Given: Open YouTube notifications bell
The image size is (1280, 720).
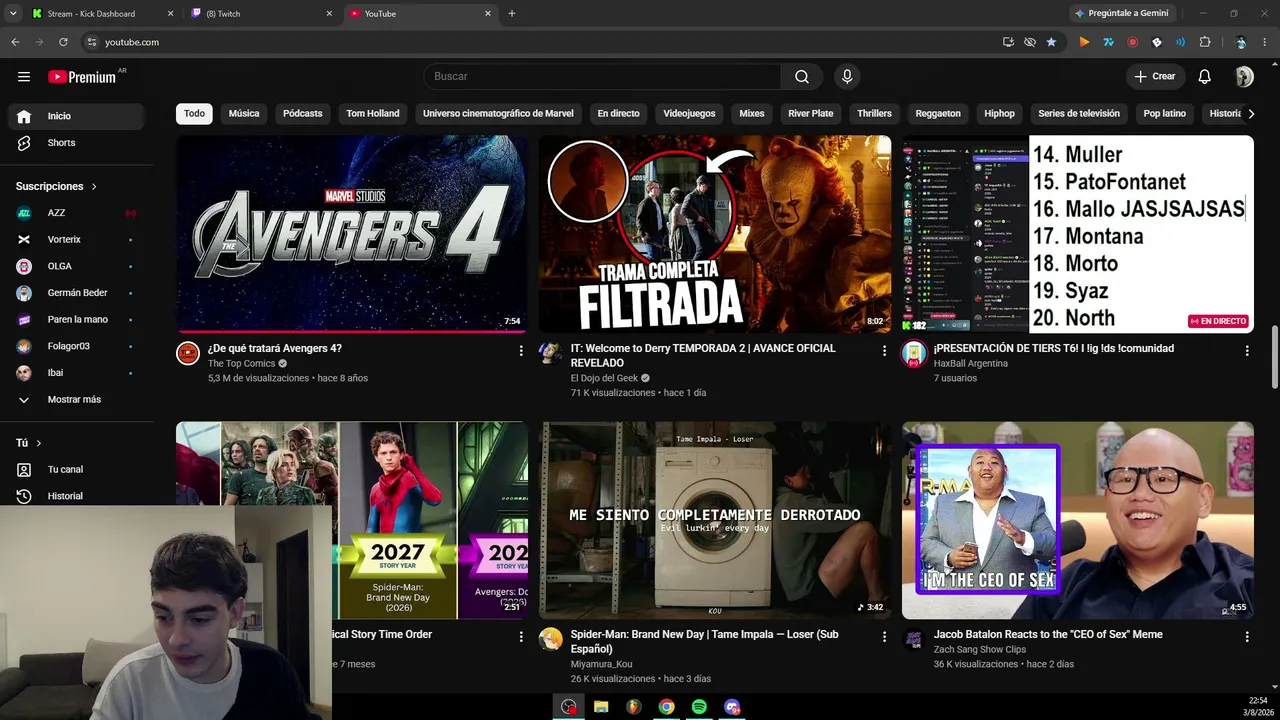Looking at the screenshot, I should point(1205,77).
